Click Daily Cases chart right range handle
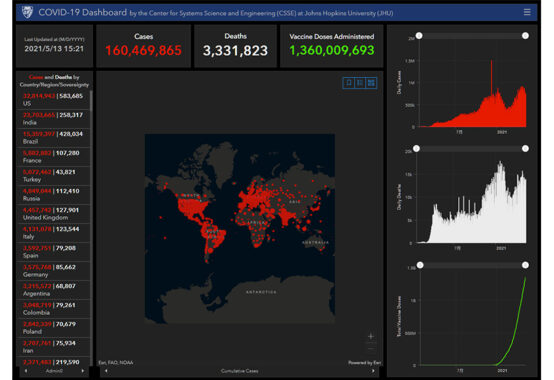This screenshot has width=554, height=380. tap(525, 36)
